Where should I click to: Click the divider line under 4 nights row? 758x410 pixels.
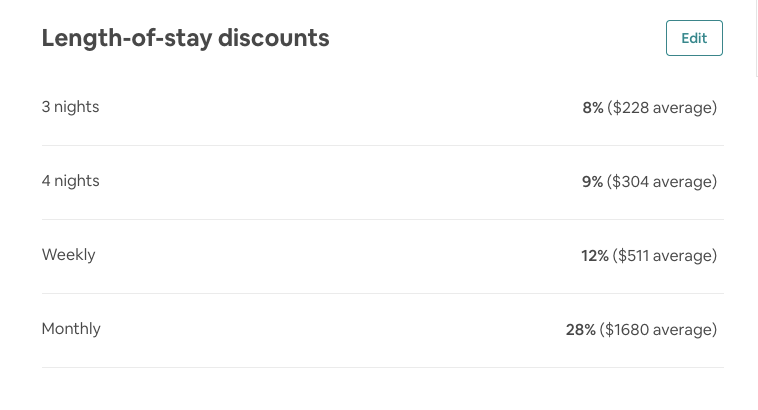[x=382, y=219]
